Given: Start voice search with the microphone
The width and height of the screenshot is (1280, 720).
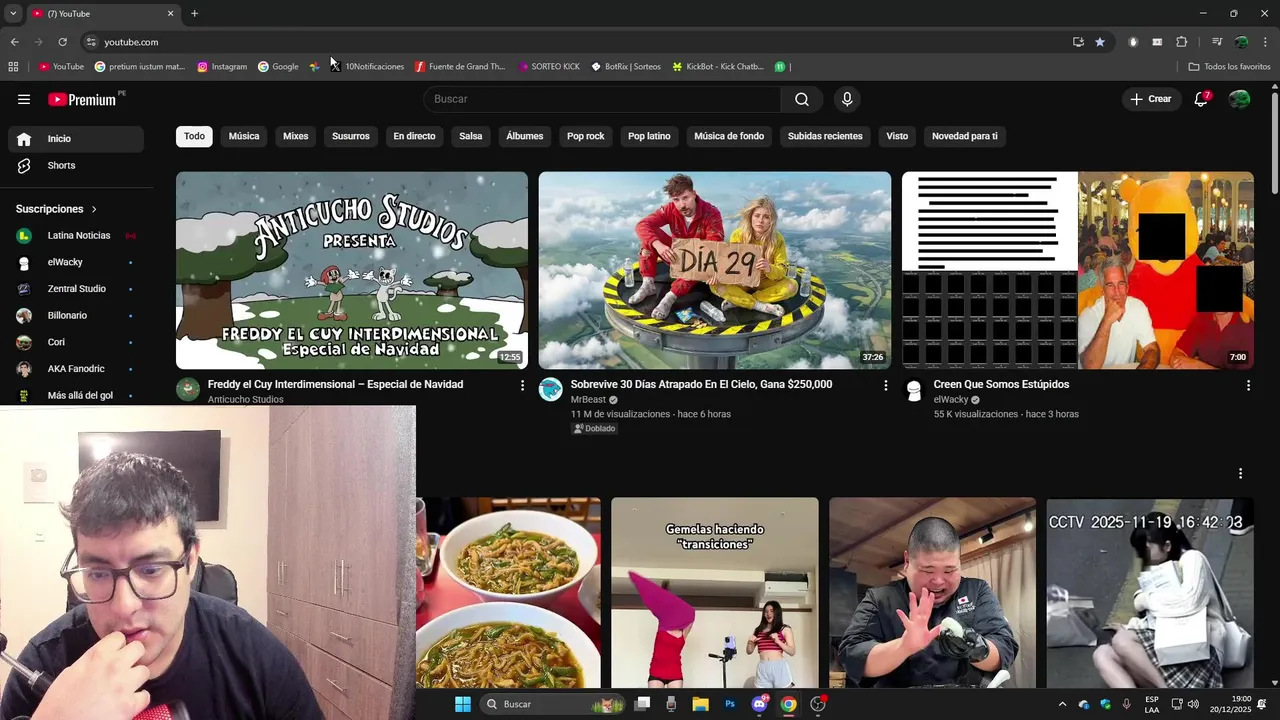Looking at the screenshot, I should point(847,99).
